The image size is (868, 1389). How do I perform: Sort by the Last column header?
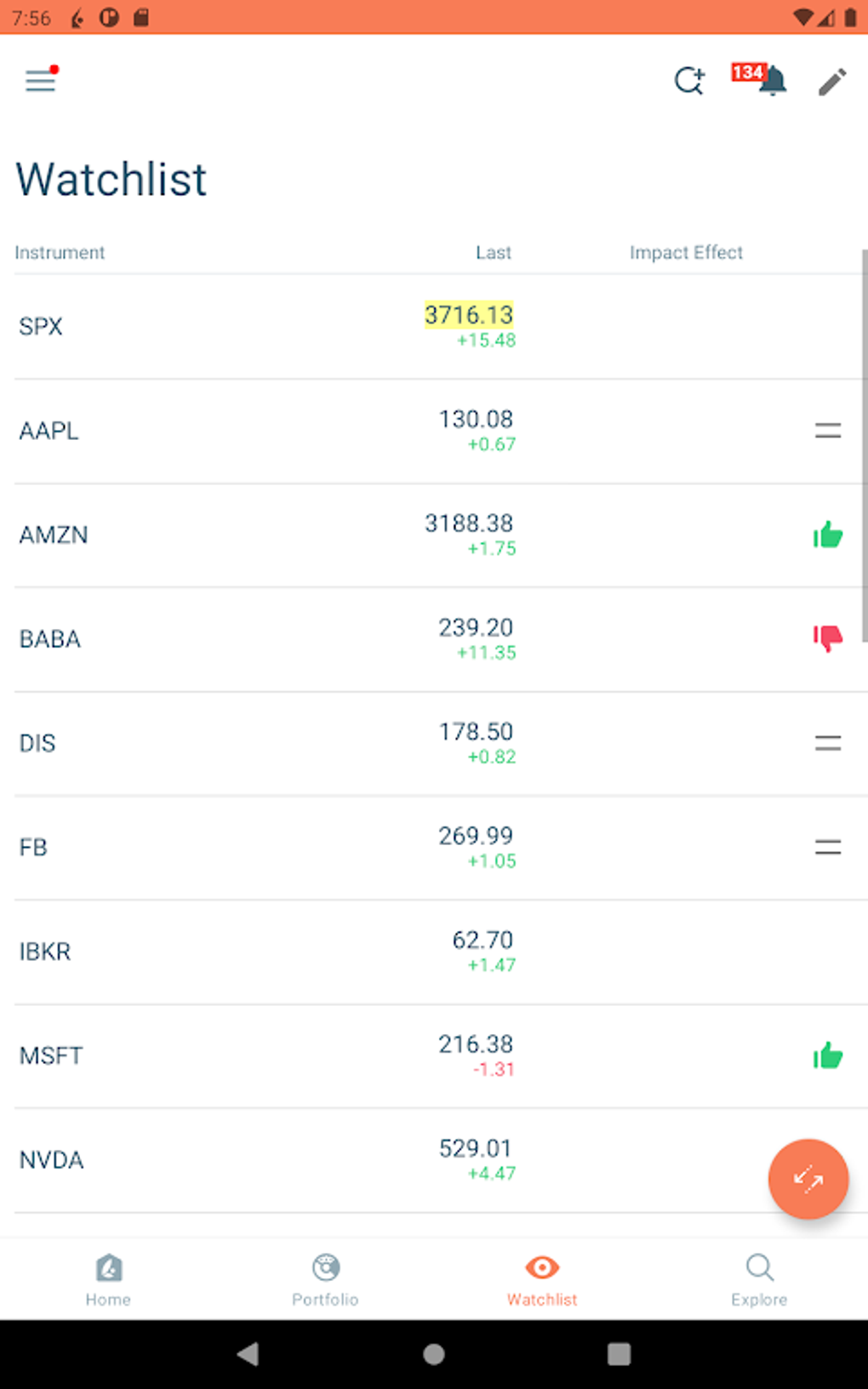click(493, 253)
